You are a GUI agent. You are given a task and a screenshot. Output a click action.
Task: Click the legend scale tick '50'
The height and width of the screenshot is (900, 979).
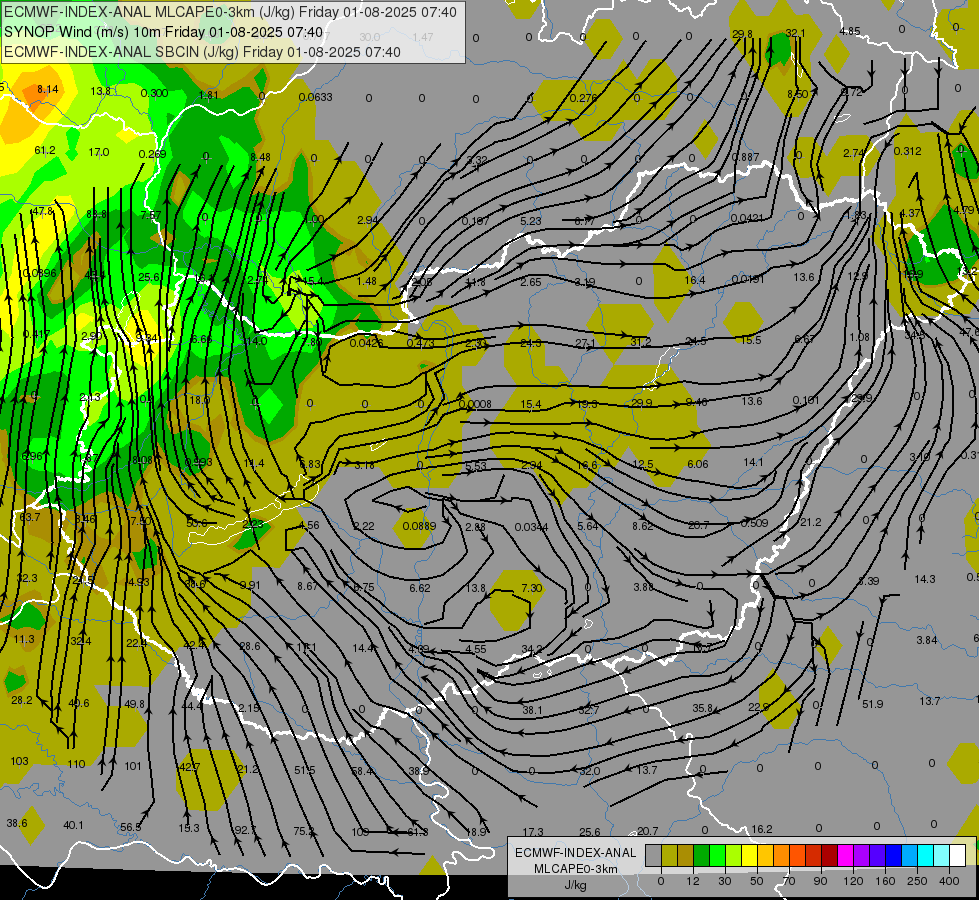click(x=757, y=881)
